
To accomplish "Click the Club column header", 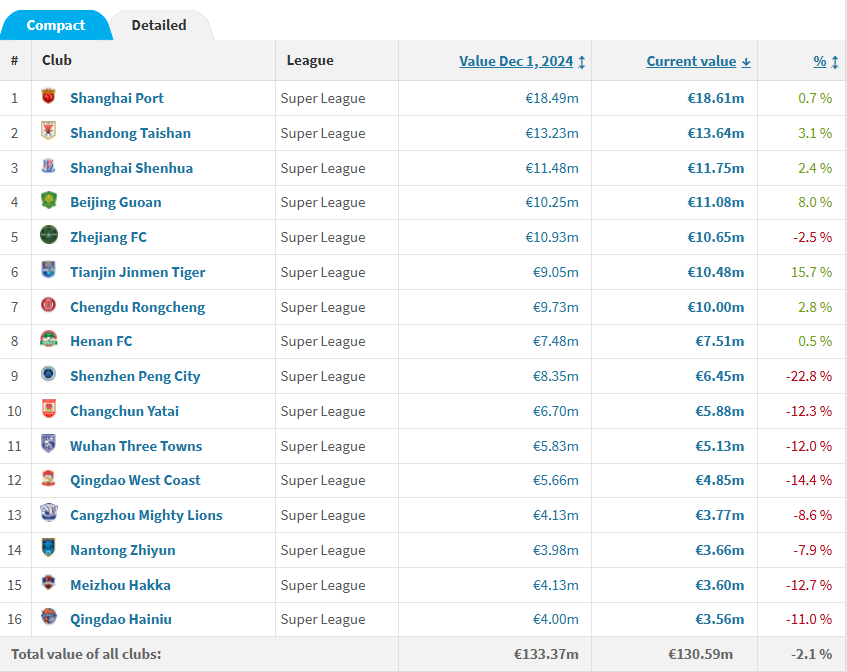I will (x=57, y=61).
